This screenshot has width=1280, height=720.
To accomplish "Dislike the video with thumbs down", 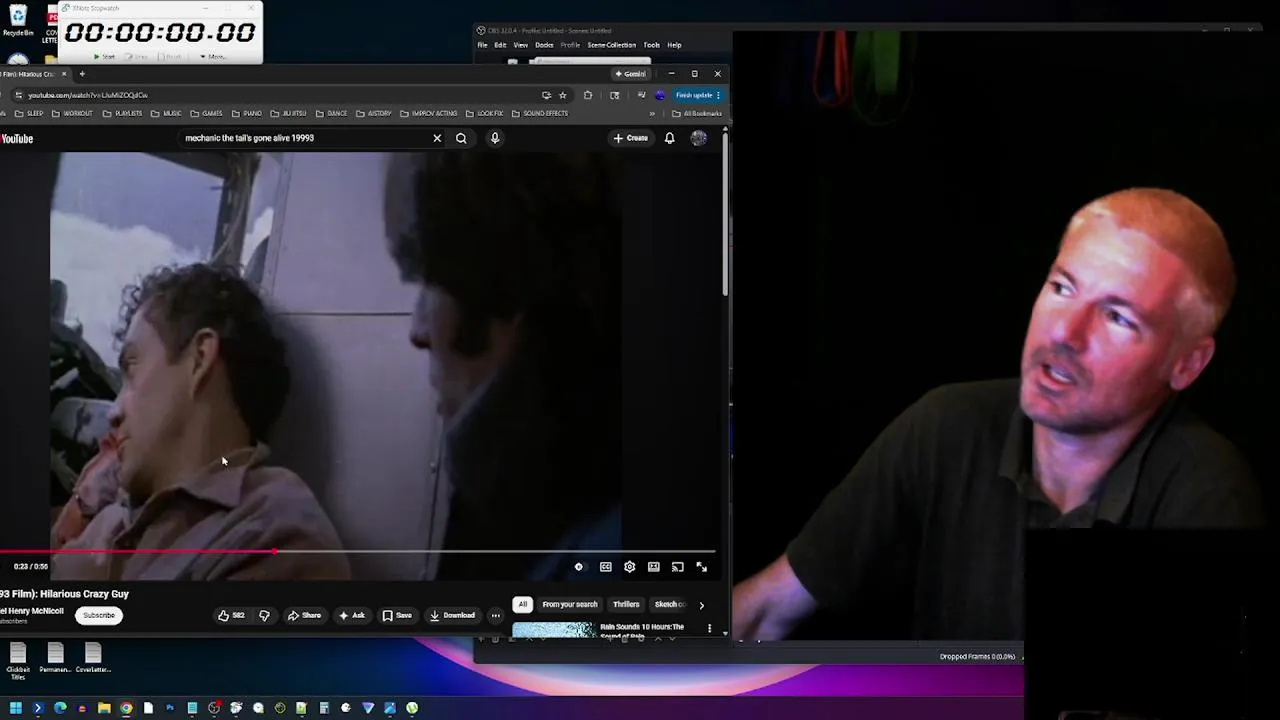I will point(264,615).
